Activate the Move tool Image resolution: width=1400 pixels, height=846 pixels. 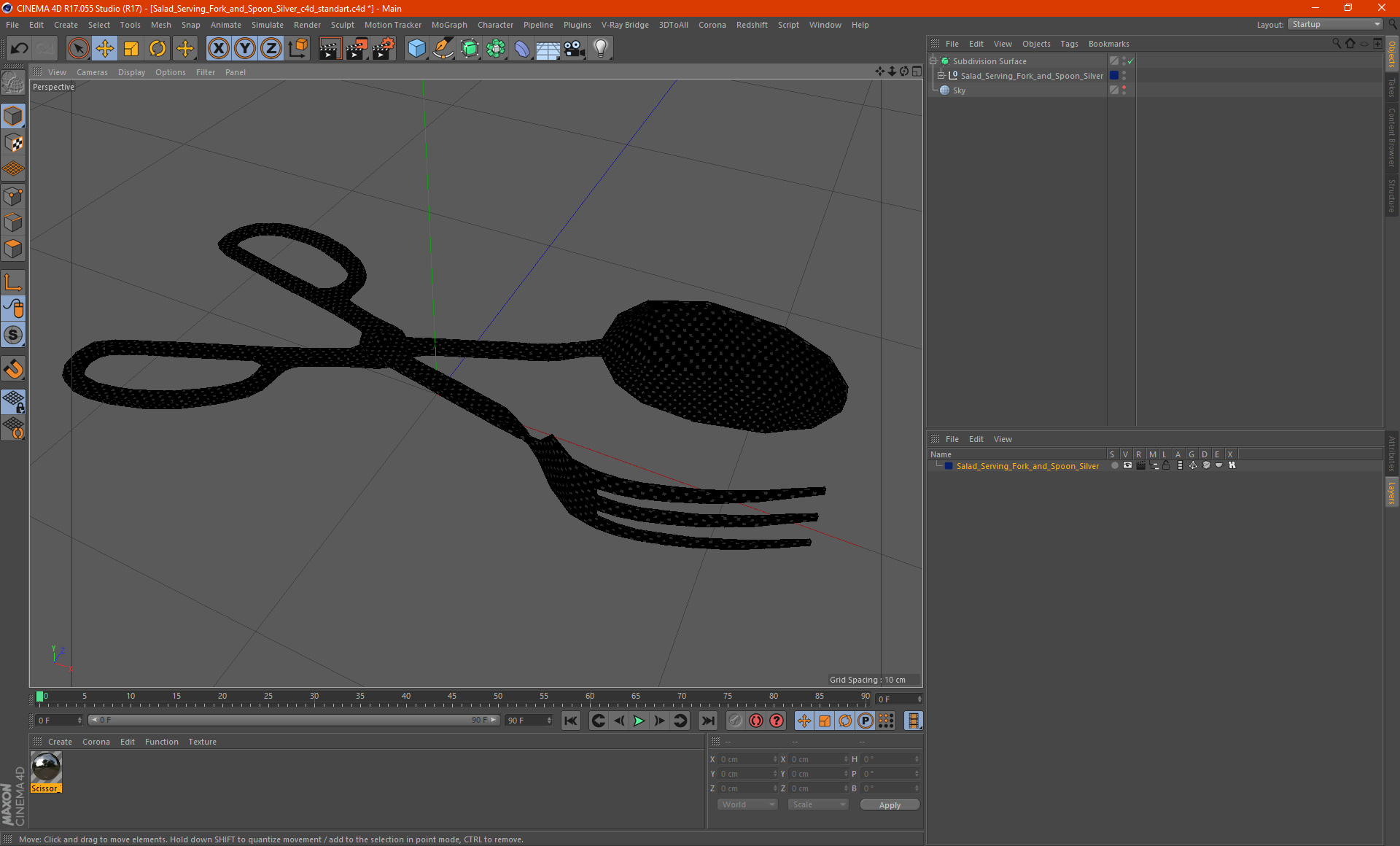[105, 49]
